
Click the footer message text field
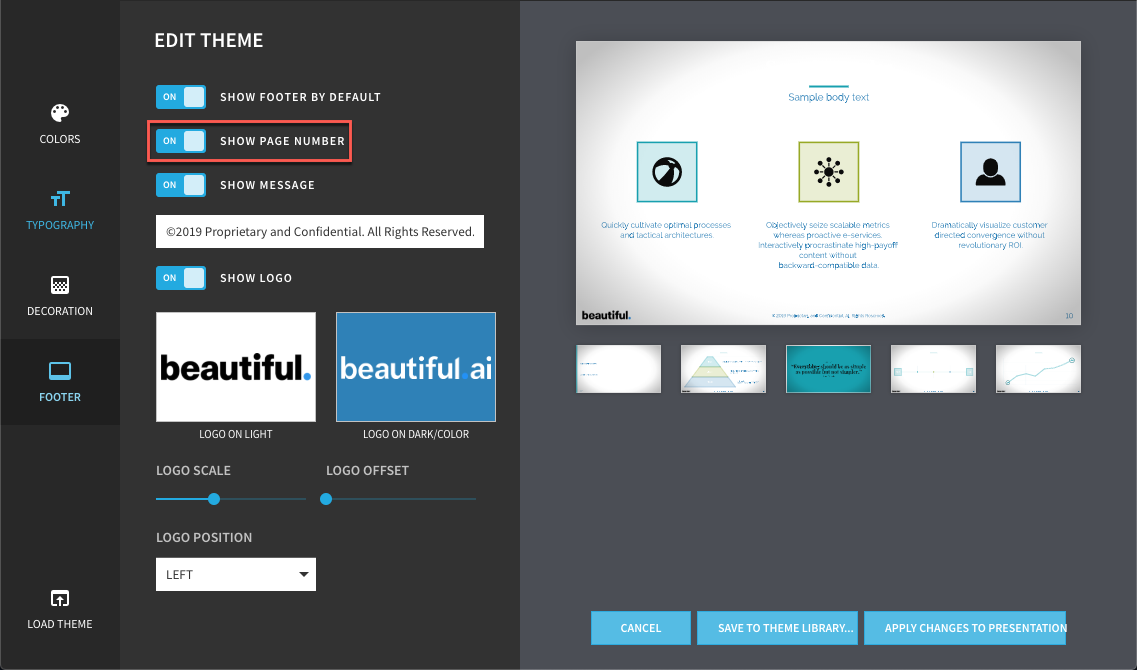coord(320,231)
